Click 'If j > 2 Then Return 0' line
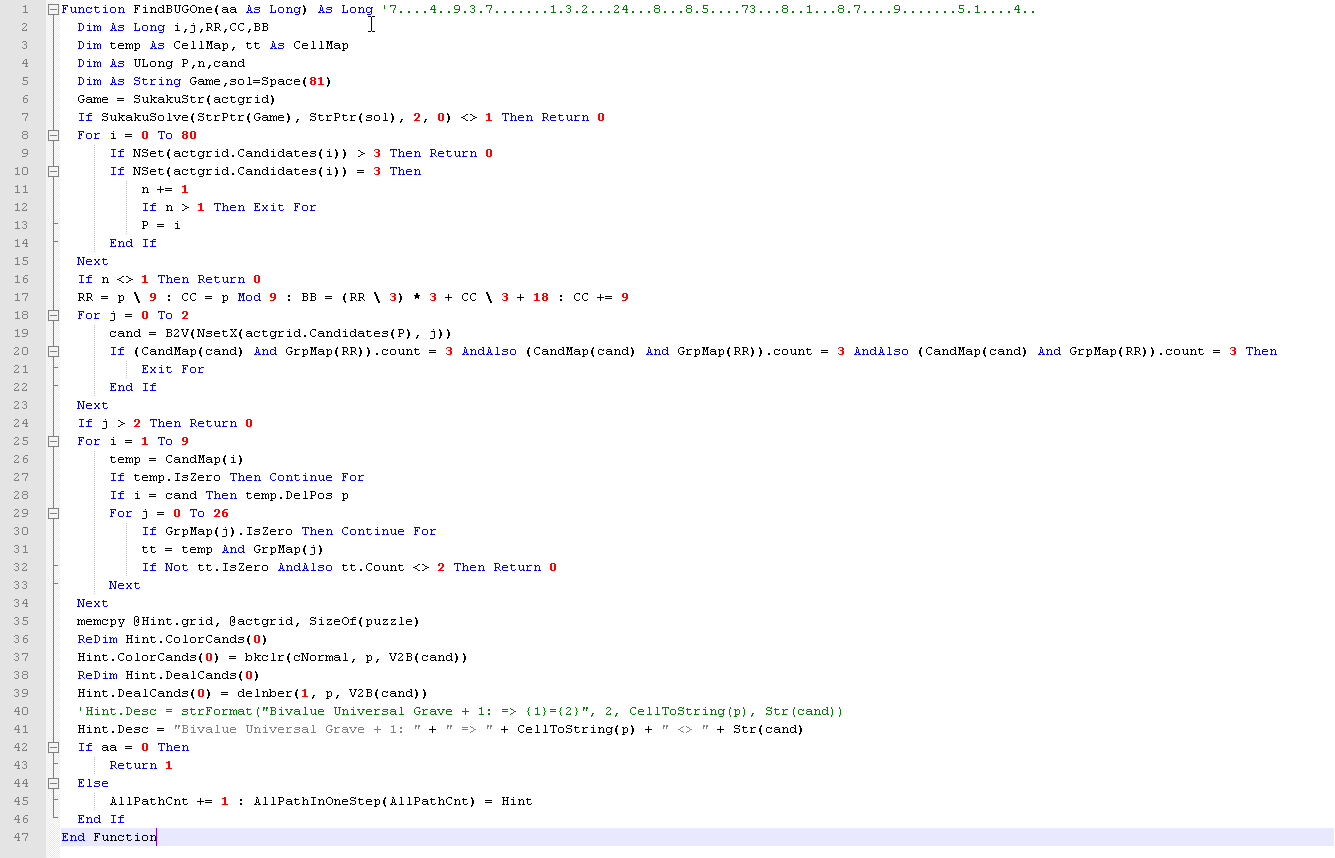Image resolution: width=1335 pixels, height=858 pixels. click(x=165, y=423)
